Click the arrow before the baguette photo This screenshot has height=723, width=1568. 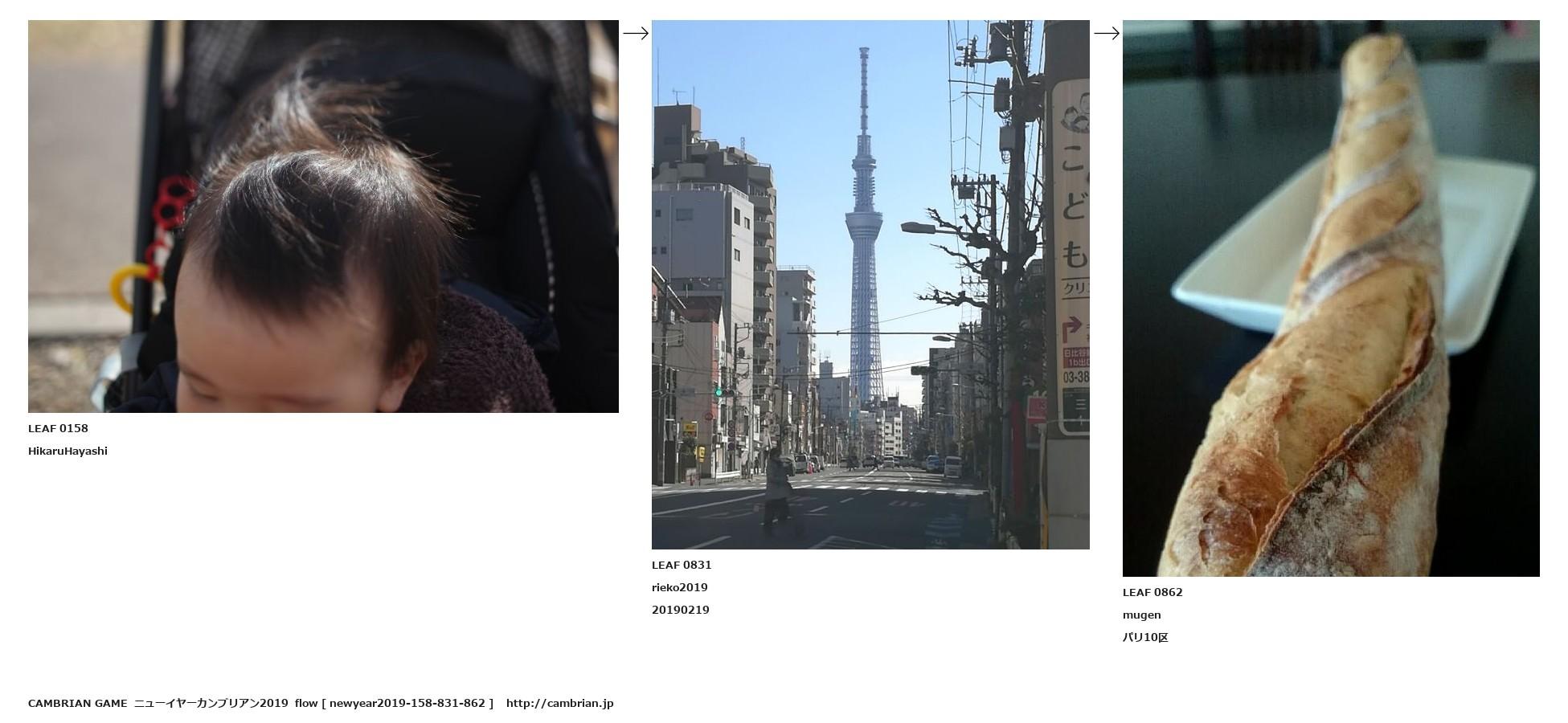1106,33
